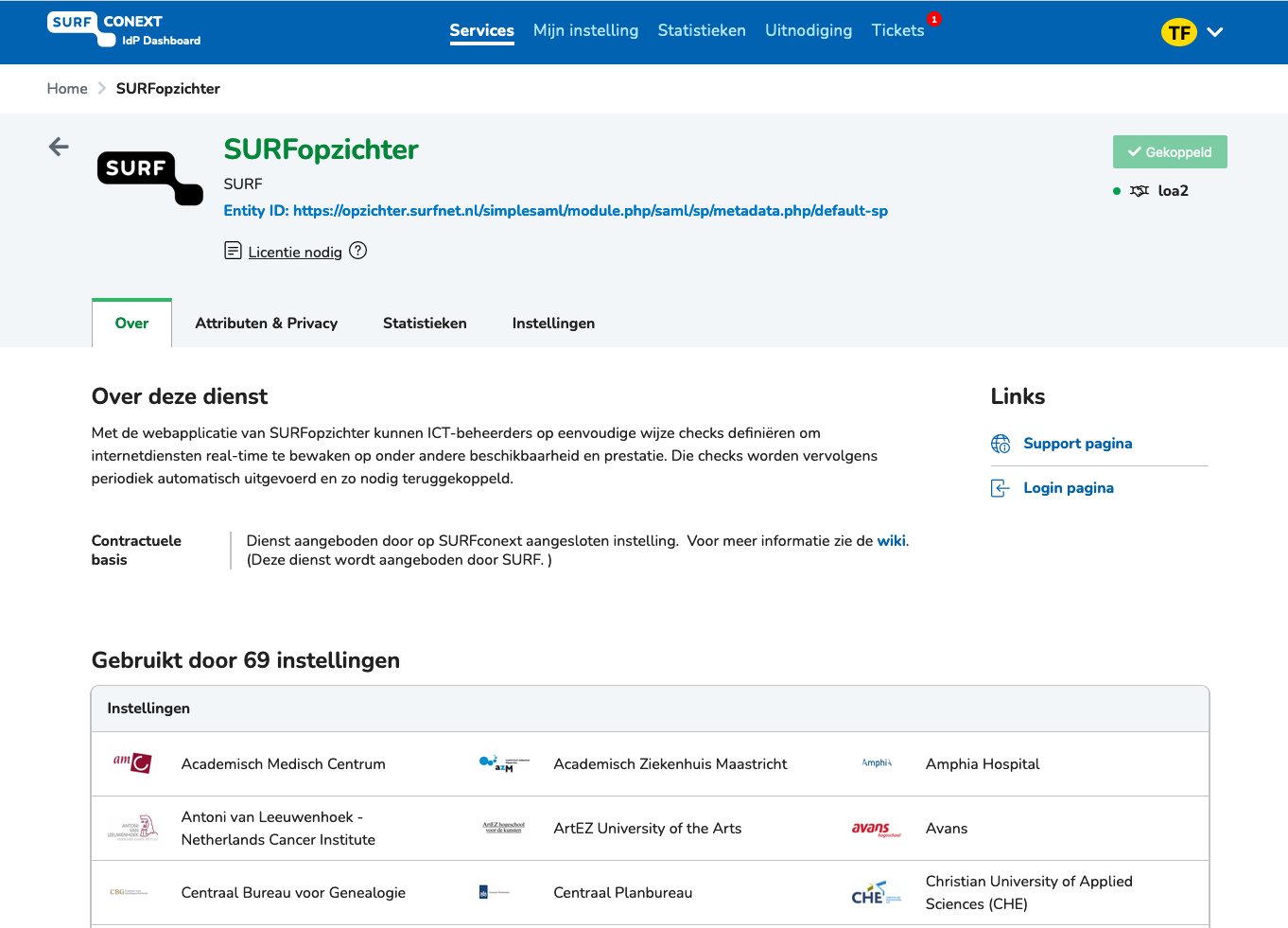This screenshot has height=928, width=1288.
Task: Click the Amphia Hospital name
Action: (982, 764)
